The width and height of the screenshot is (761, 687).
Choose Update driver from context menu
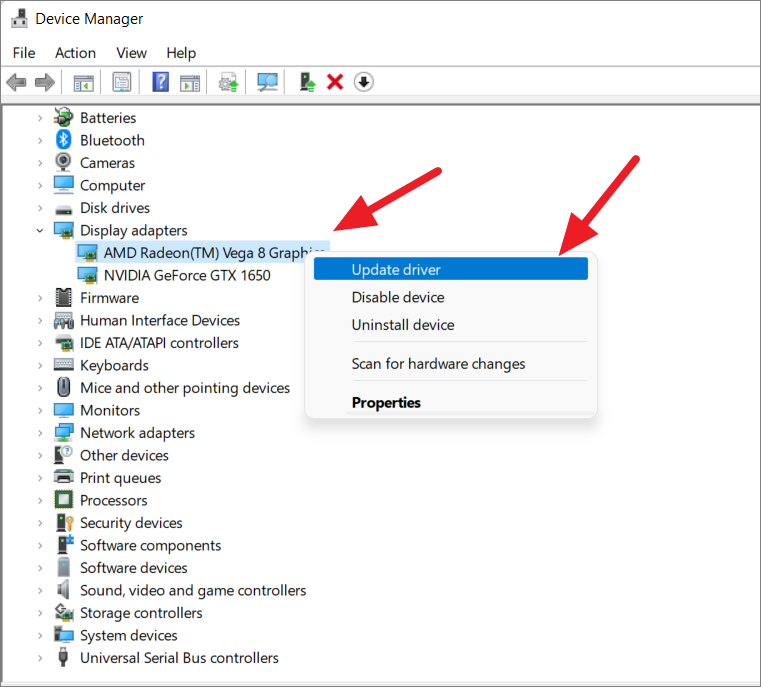[x=450, y=269]
